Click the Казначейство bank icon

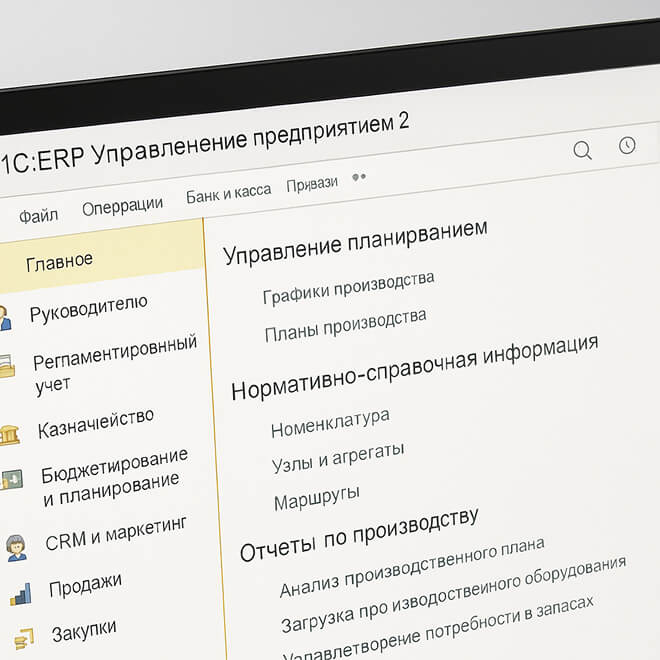[x=9, y=435]
